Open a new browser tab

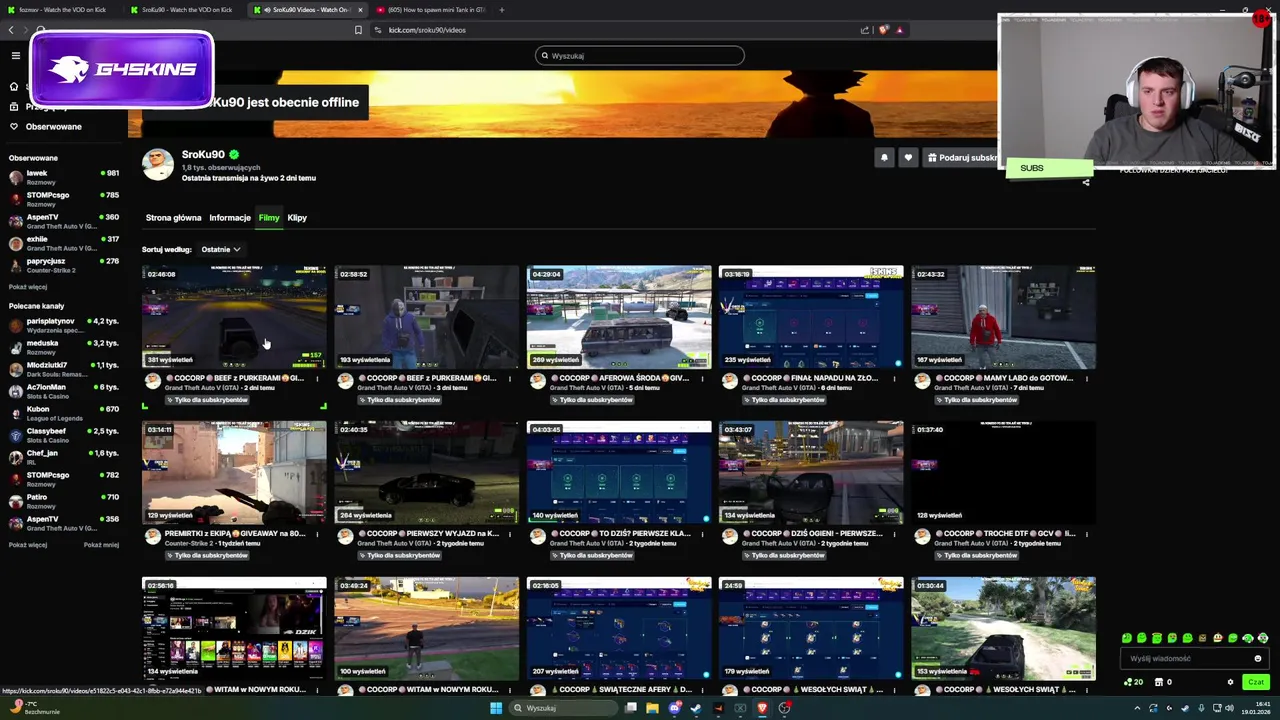(x=502, y=10)
